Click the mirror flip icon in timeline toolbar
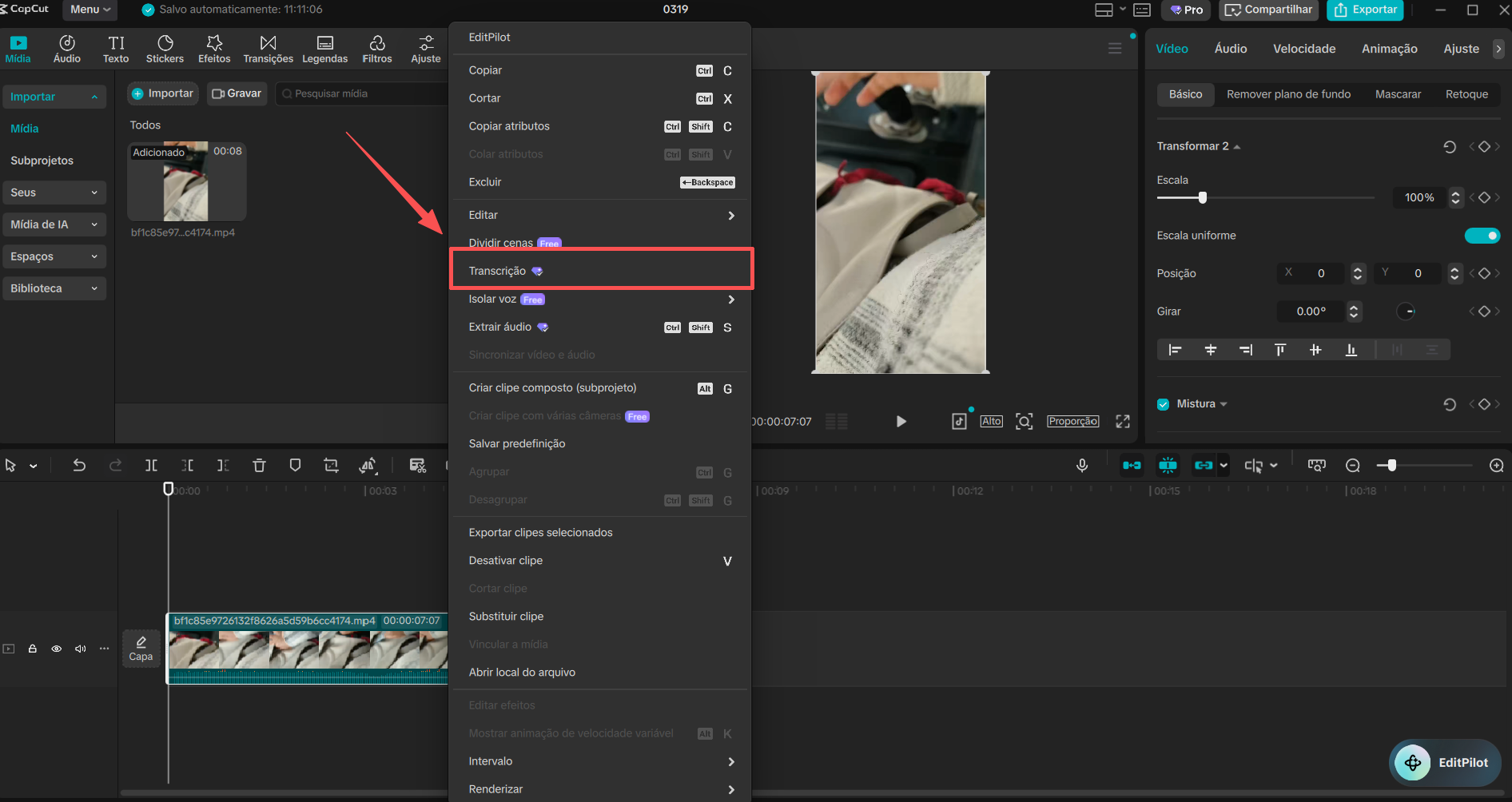Viewport: 1512px width, 802px height. click(368, 465)
